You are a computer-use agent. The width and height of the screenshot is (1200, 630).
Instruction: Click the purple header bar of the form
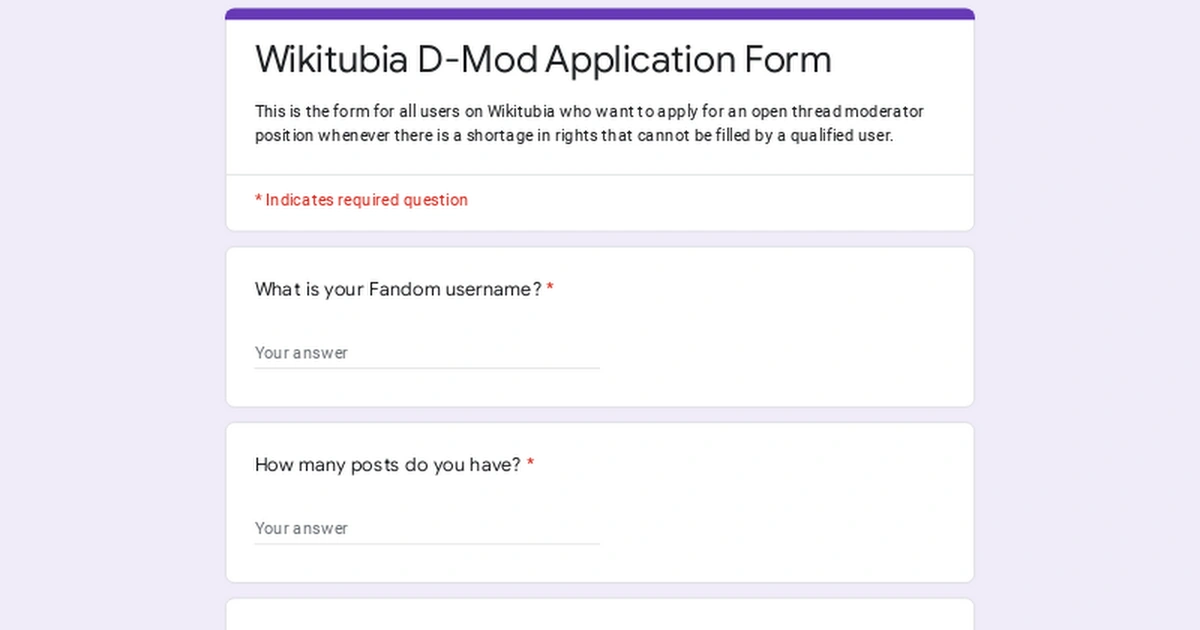point(600,12)
